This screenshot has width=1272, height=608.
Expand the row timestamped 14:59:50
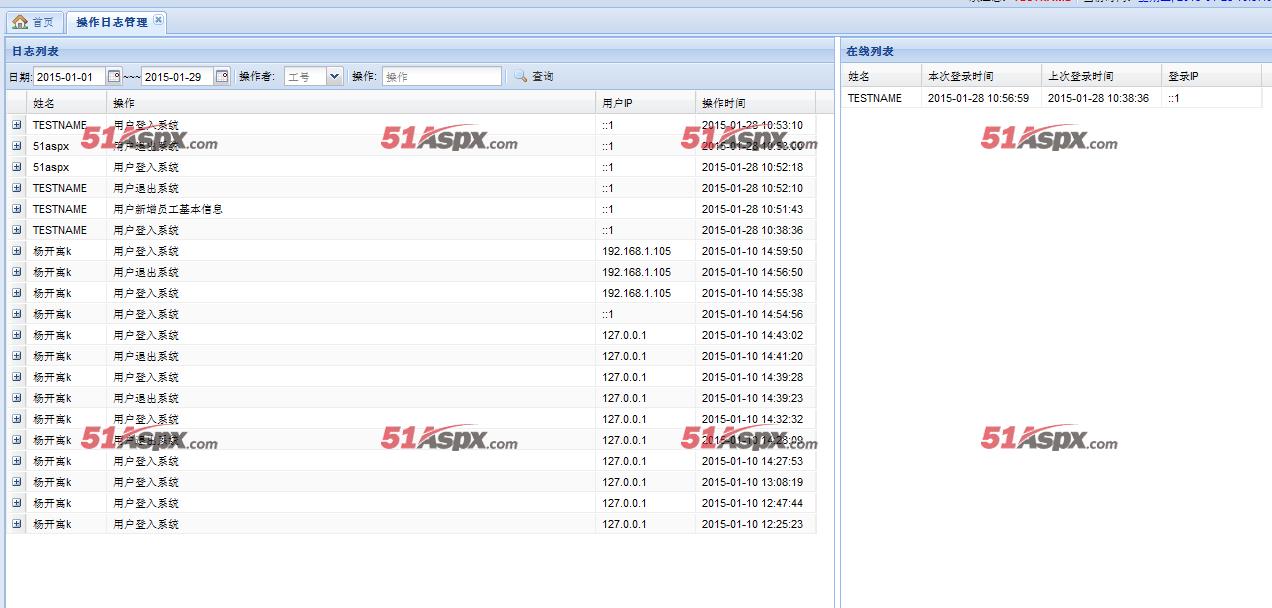click(17, 251)
